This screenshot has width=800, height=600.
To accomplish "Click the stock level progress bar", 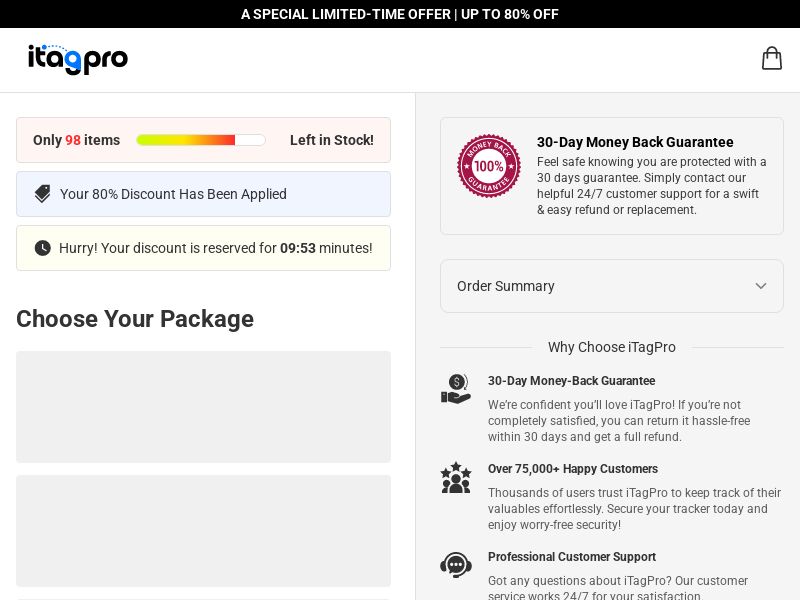I will (201, 140).
